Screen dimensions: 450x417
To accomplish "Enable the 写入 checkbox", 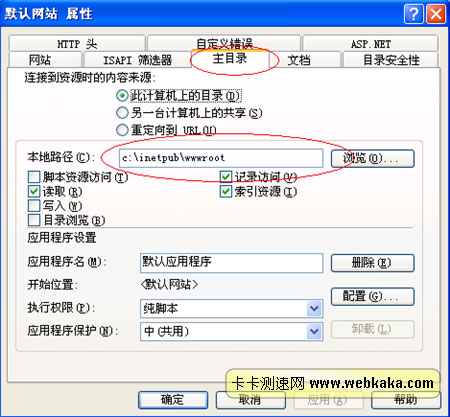I will (34, 206).
